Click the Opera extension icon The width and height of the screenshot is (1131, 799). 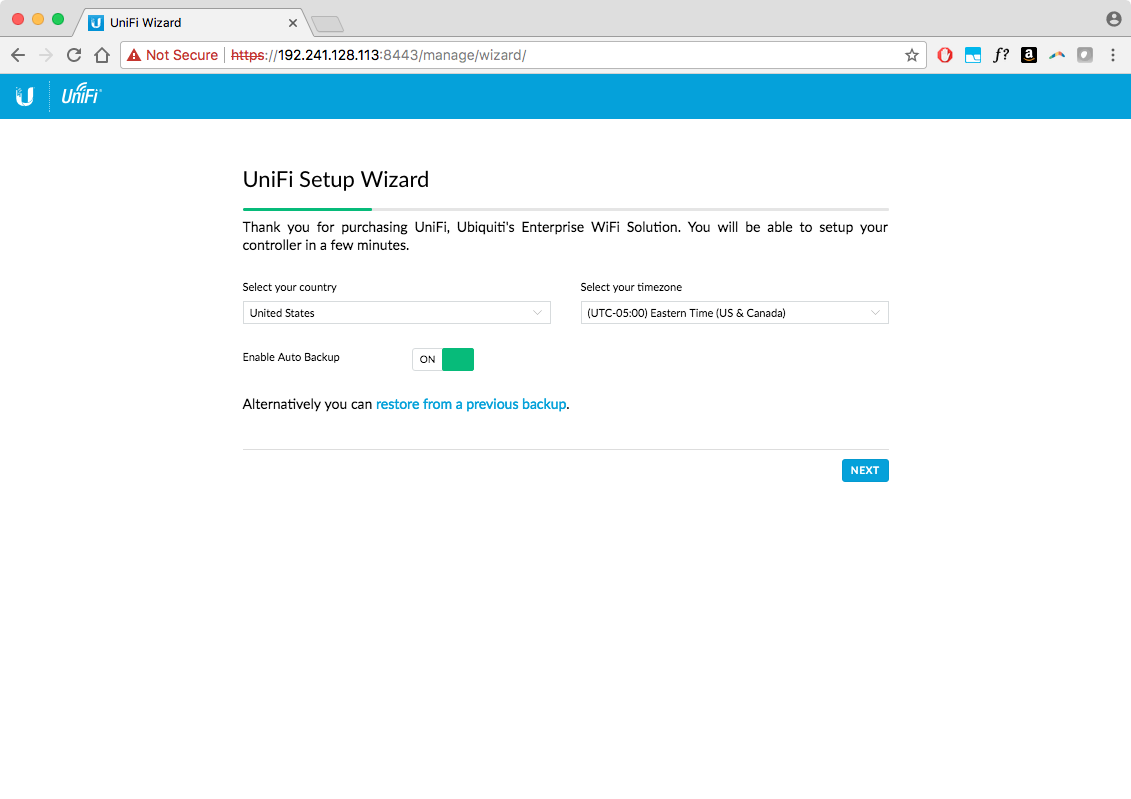coord(945,55)
